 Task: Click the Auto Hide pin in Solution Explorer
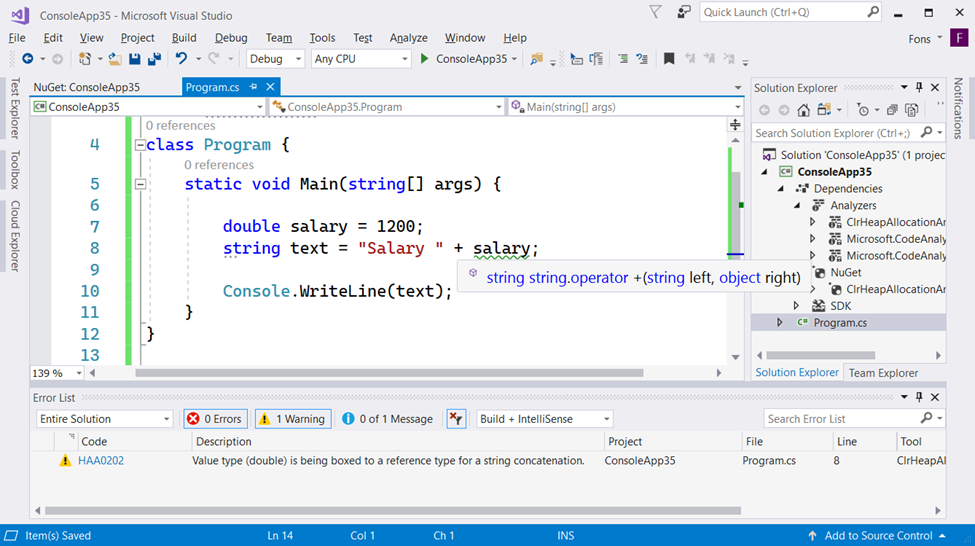(x=919, y=88)
